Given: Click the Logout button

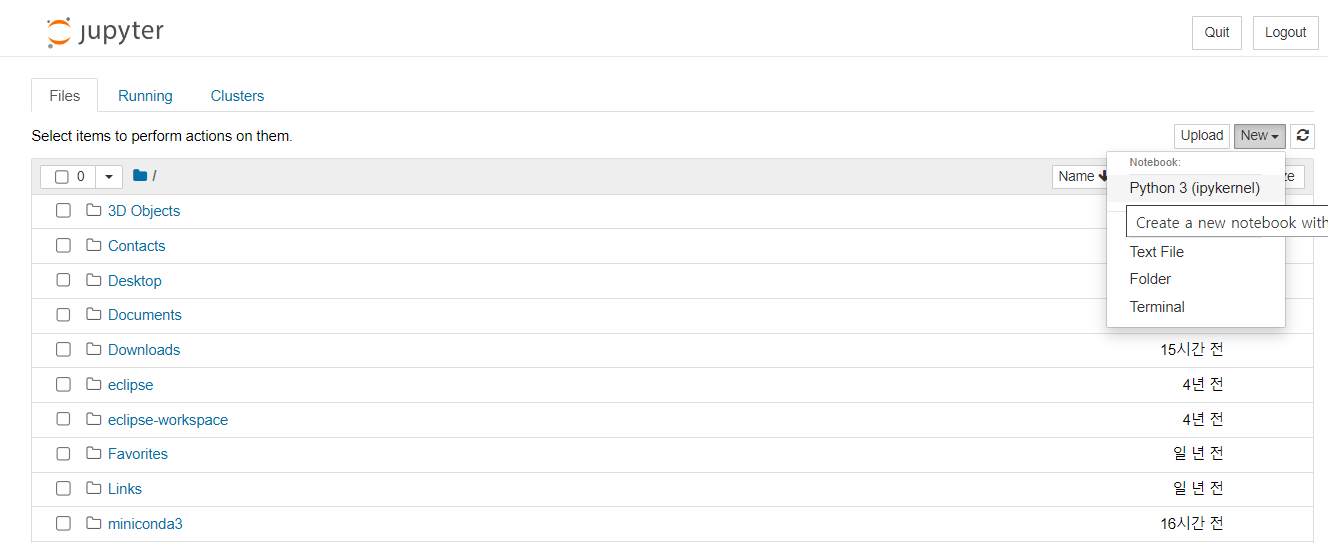Looking at the screenshot, I should [1285, 32].
